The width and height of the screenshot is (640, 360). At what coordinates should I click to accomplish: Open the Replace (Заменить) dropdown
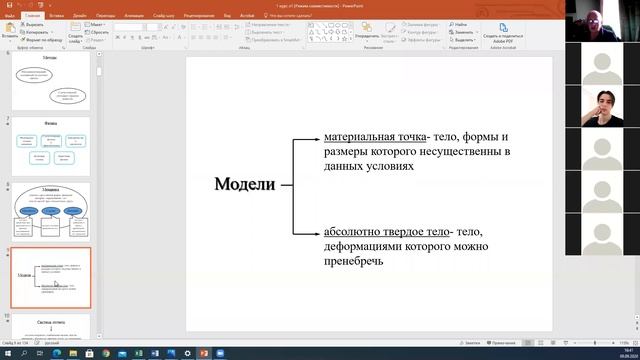(x=463, y=32)
